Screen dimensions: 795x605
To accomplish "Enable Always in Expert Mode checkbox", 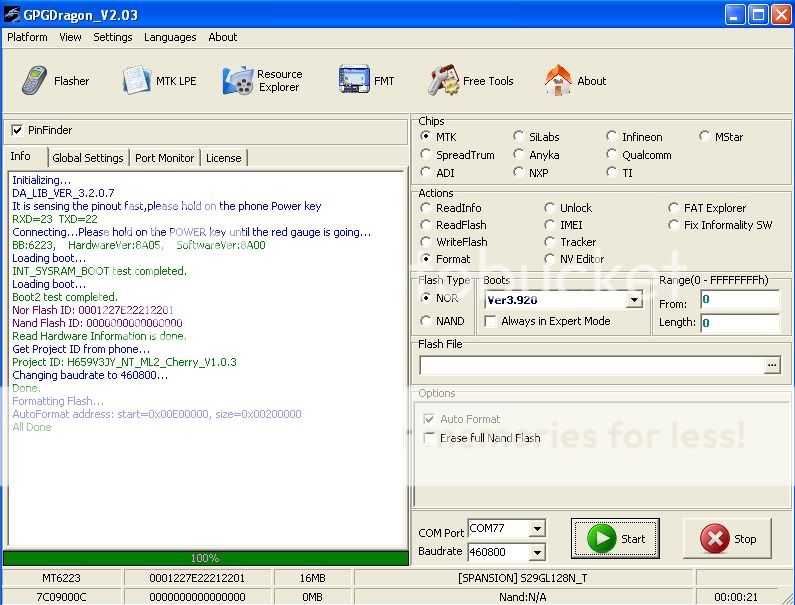I will pyautogui.click(x=490, y=322).
